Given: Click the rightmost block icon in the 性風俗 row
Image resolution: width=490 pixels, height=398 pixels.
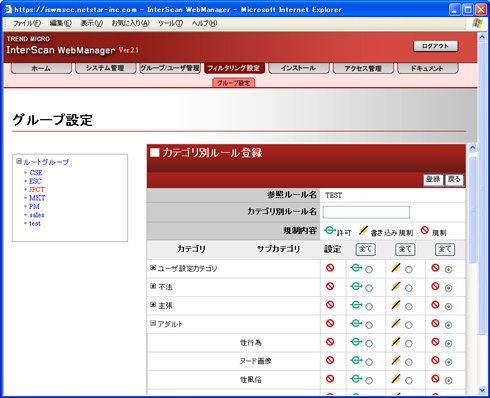Looking at the screenshot, I should (x=435, y=379).
